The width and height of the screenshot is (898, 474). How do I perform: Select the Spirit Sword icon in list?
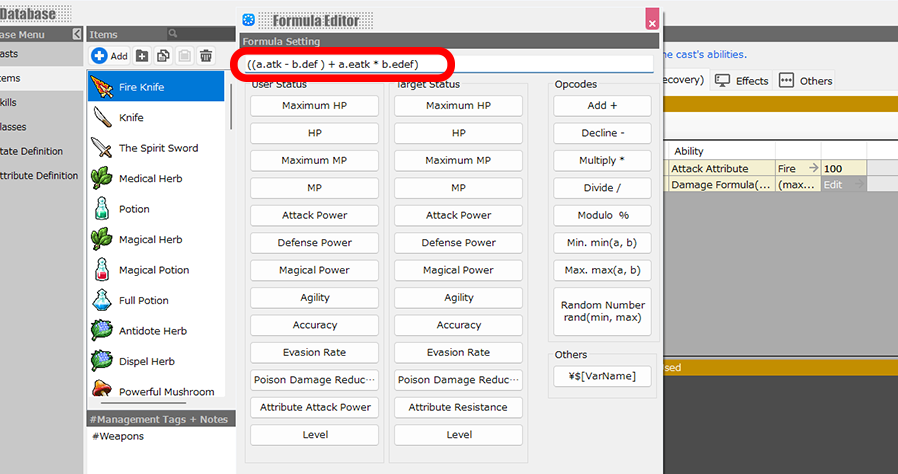click(101, 148)
